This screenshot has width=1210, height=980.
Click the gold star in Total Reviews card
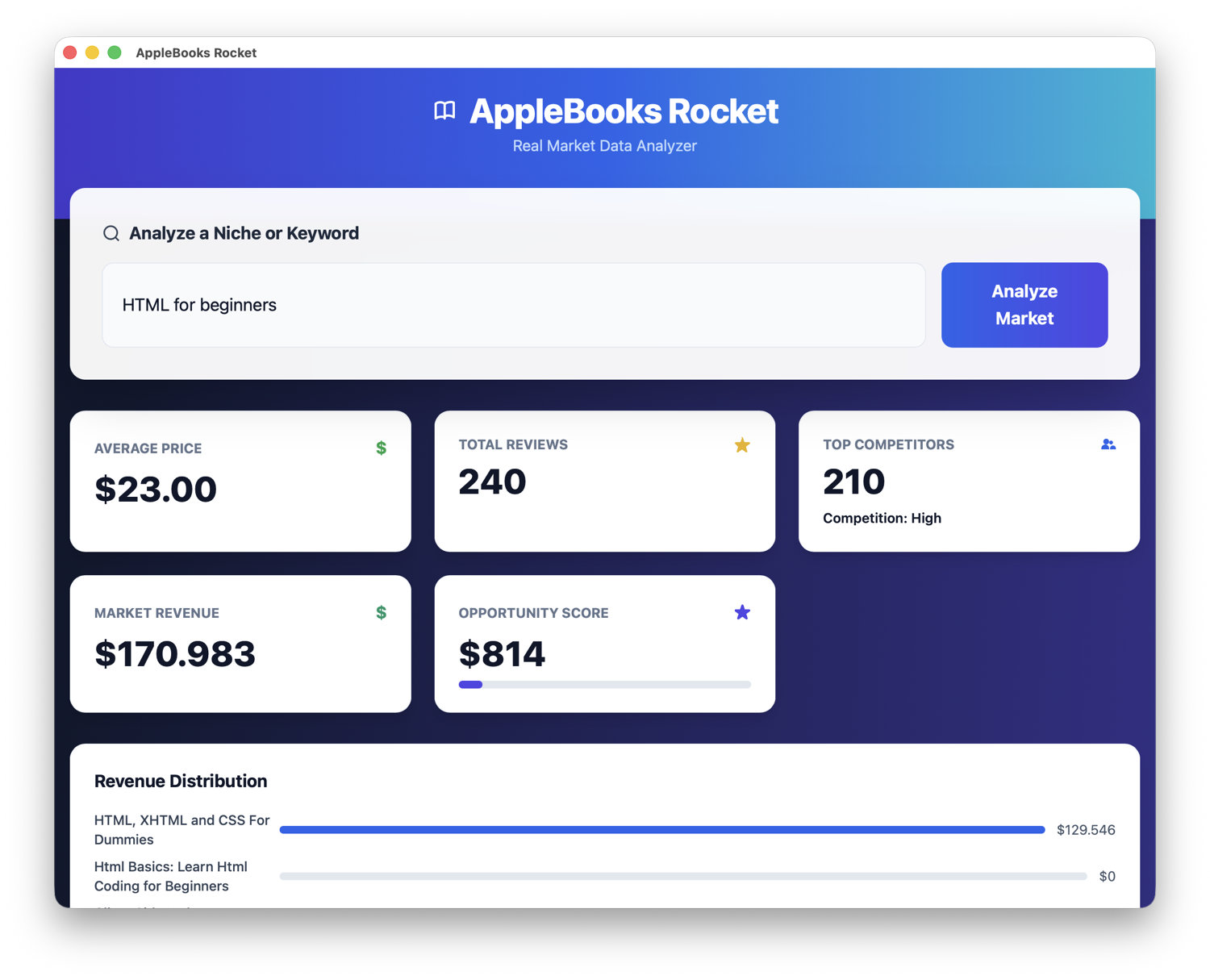[742, 445]
